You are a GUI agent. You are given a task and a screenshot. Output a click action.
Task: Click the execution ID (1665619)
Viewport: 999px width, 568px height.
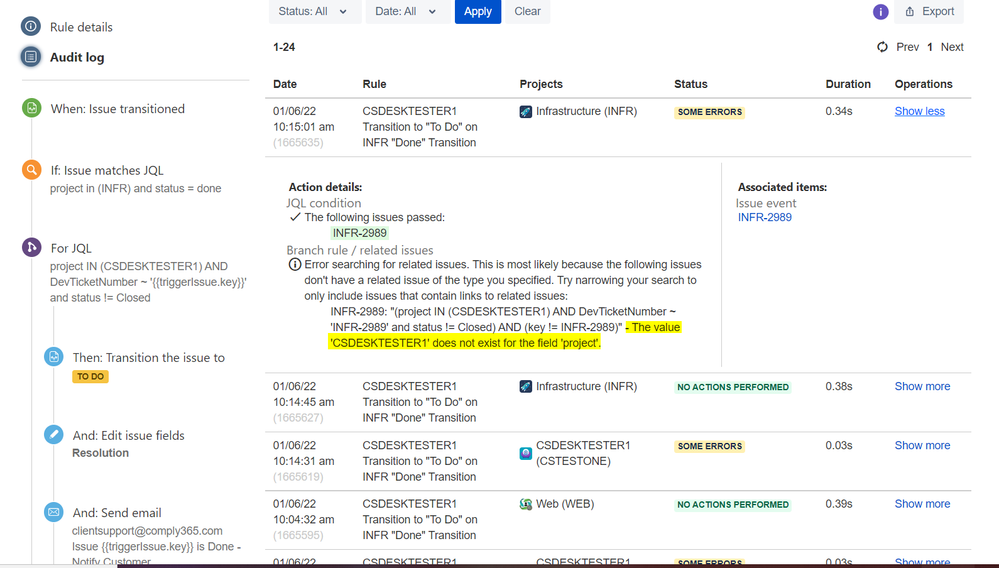(298, 477)
